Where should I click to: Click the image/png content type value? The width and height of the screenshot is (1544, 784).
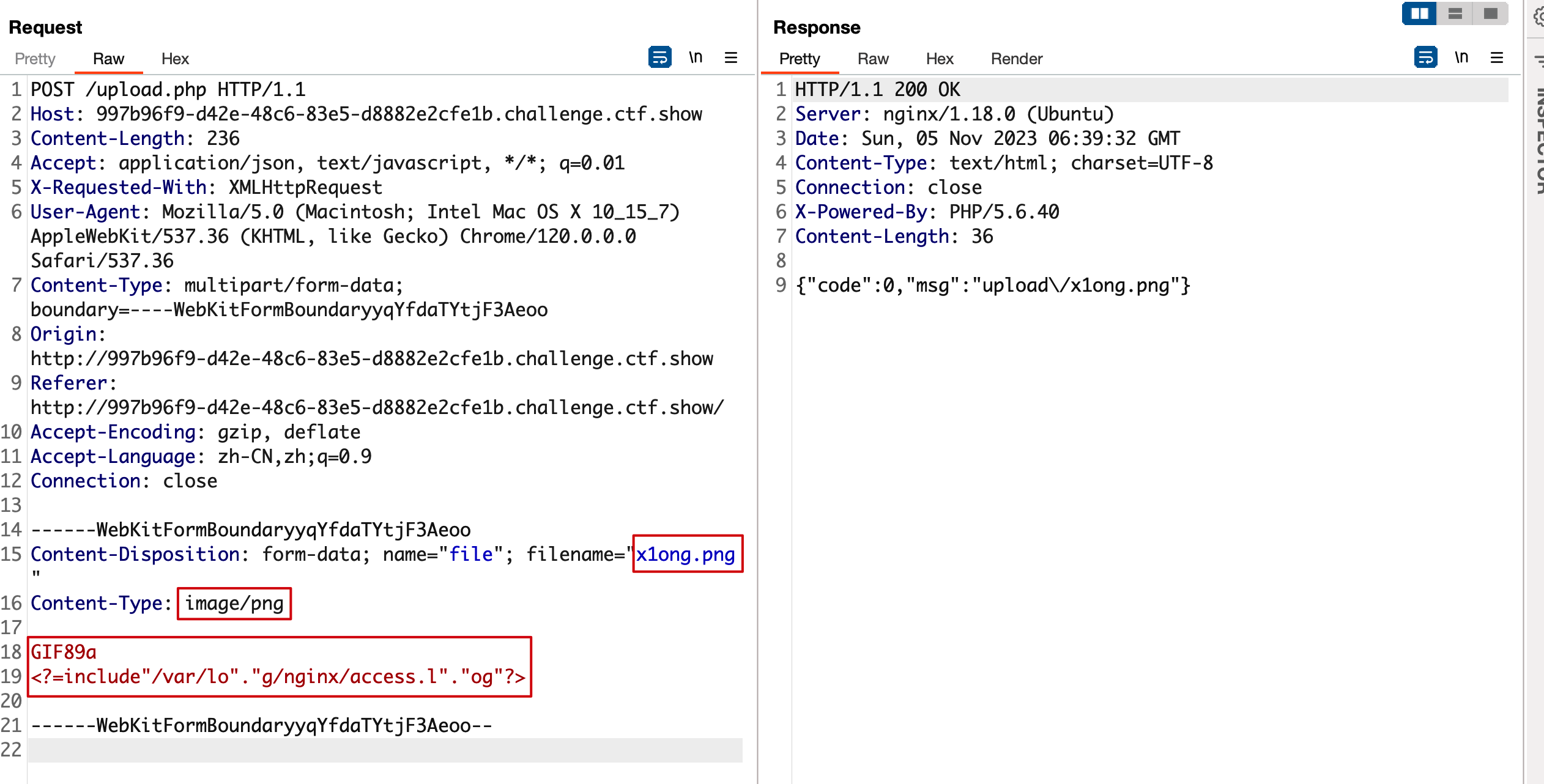click(x=234, y=604)
